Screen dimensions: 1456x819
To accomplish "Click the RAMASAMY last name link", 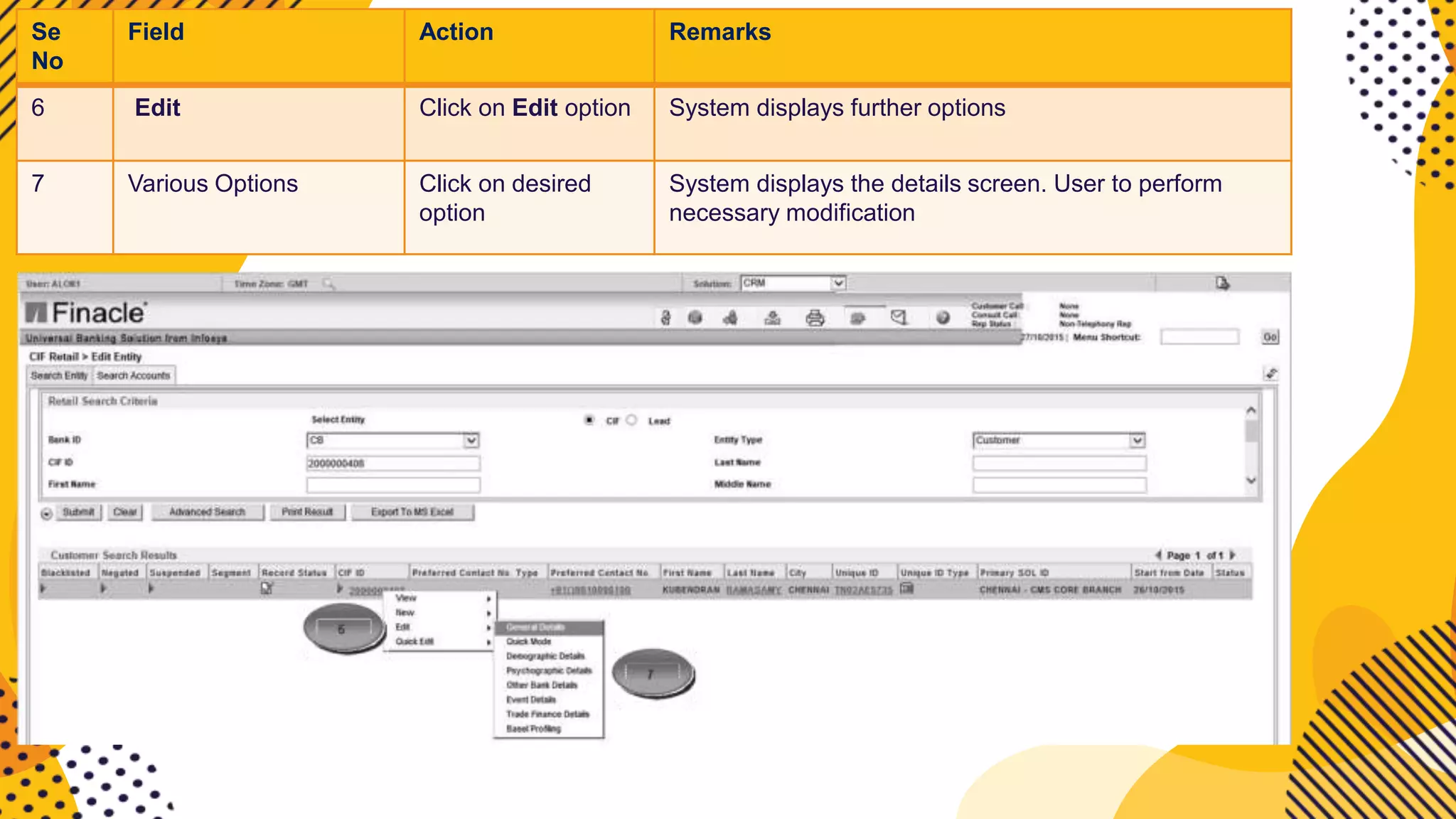I will [x=754, y=590].
